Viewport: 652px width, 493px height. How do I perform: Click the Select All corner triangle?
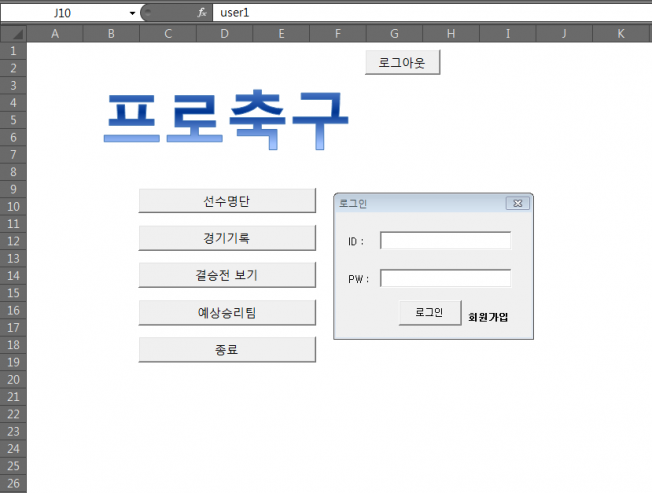pyautogui.click(x=14, y=34)
